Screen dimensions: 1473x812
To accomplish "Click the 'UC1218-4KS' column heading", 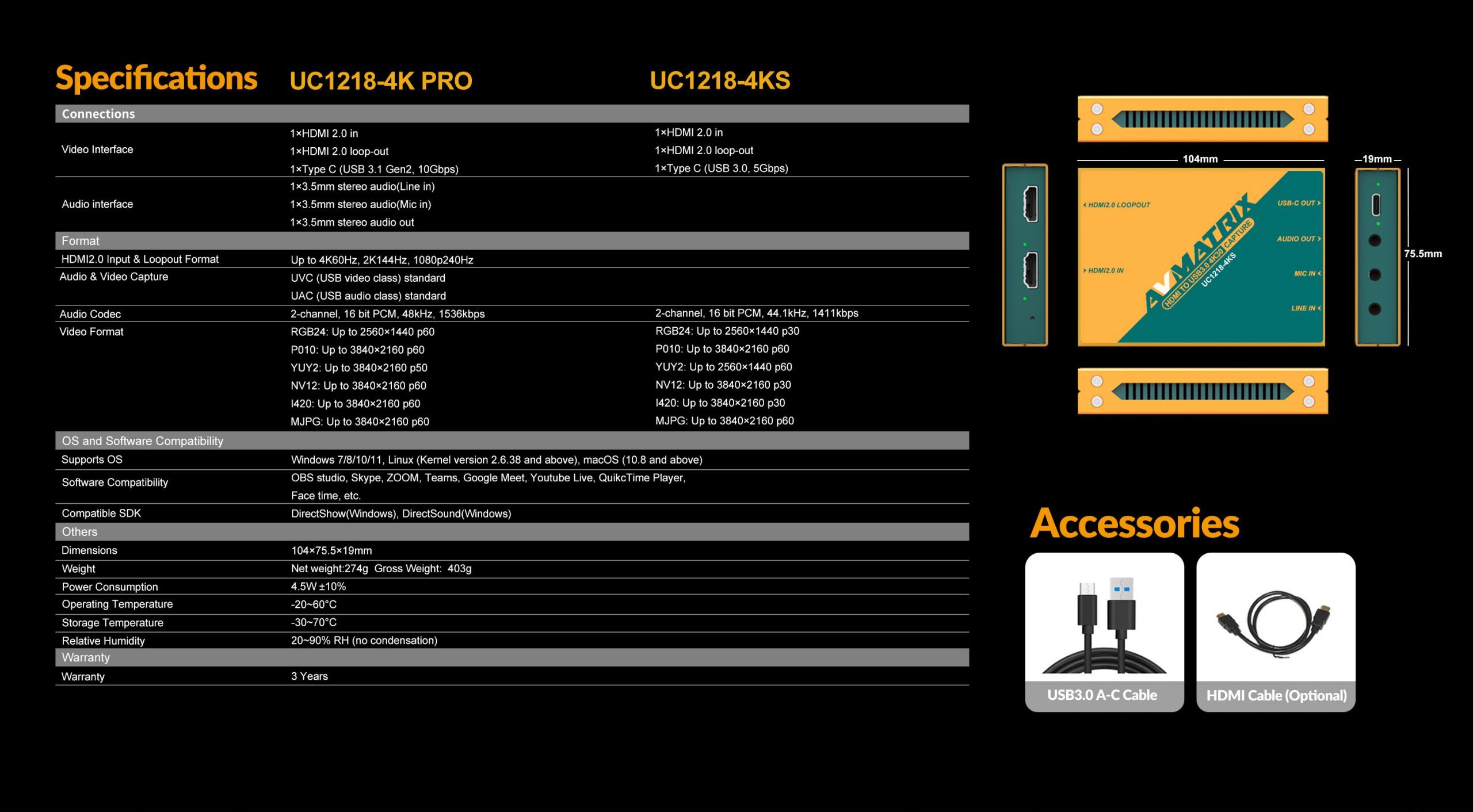I will 720,81.
